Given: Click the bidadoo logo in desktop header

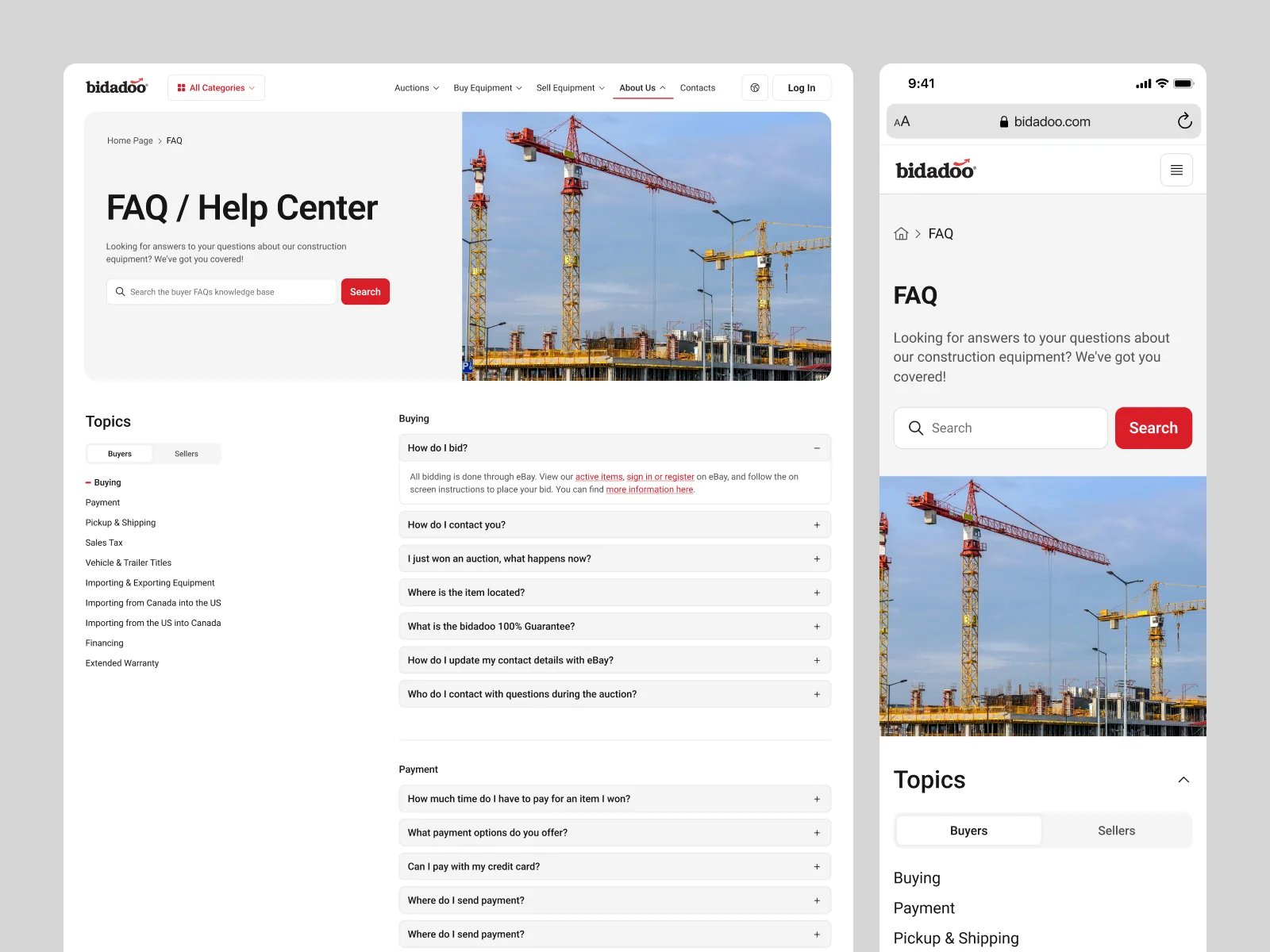Looking at the screenshot, I should (117, 86).
